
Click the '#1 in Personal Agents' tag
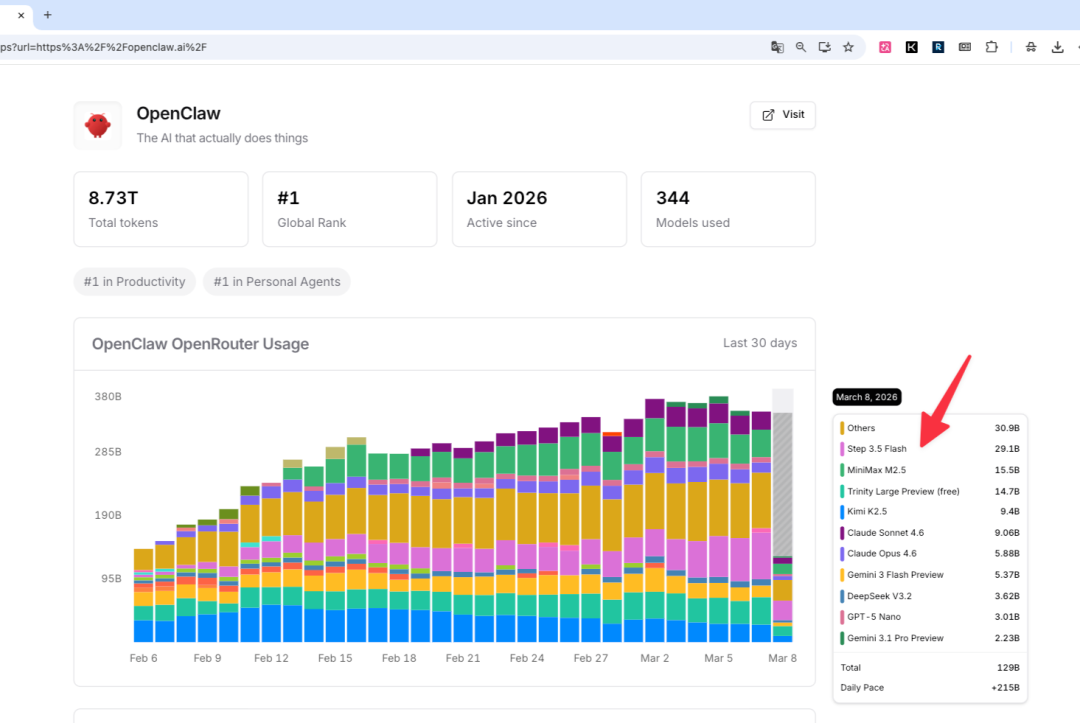tap(277, 282)
